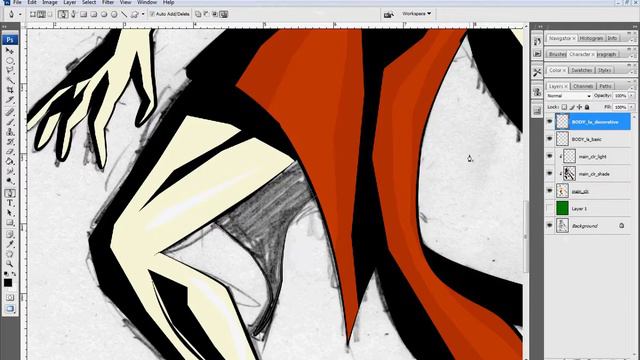The image size is (640, 360).
Task: Select the Magic Wand tool
Action: pyautogui.click(x=10, y=80)
